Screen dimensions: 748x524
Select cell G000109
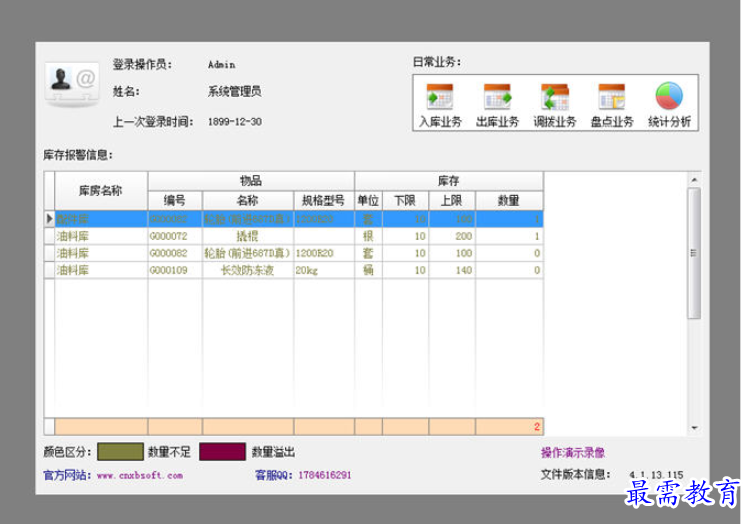click(175, 270)
